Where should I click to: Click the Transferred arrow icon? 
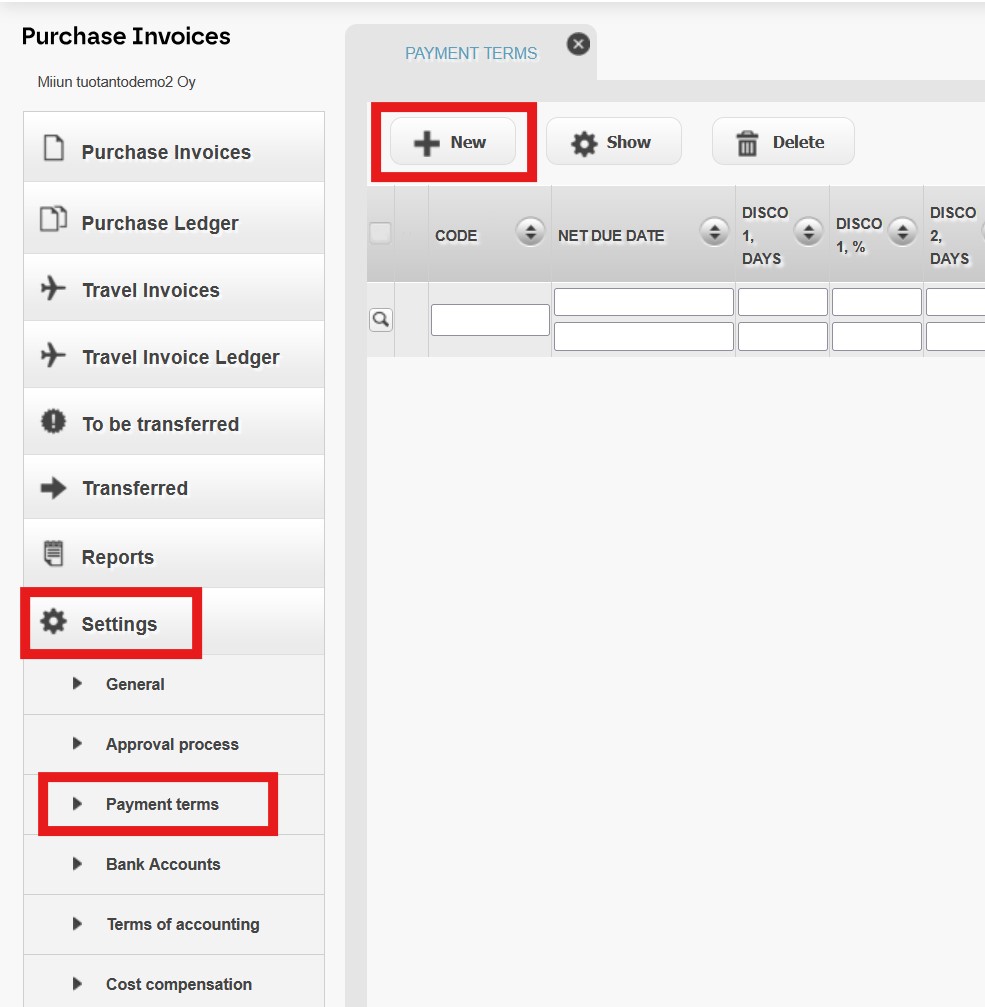pos(53,488)
